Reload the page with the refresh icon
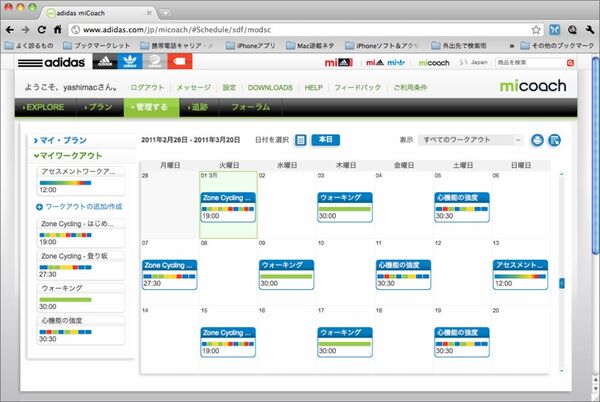Viewport: 600px width, 402px height. [42, 30]
